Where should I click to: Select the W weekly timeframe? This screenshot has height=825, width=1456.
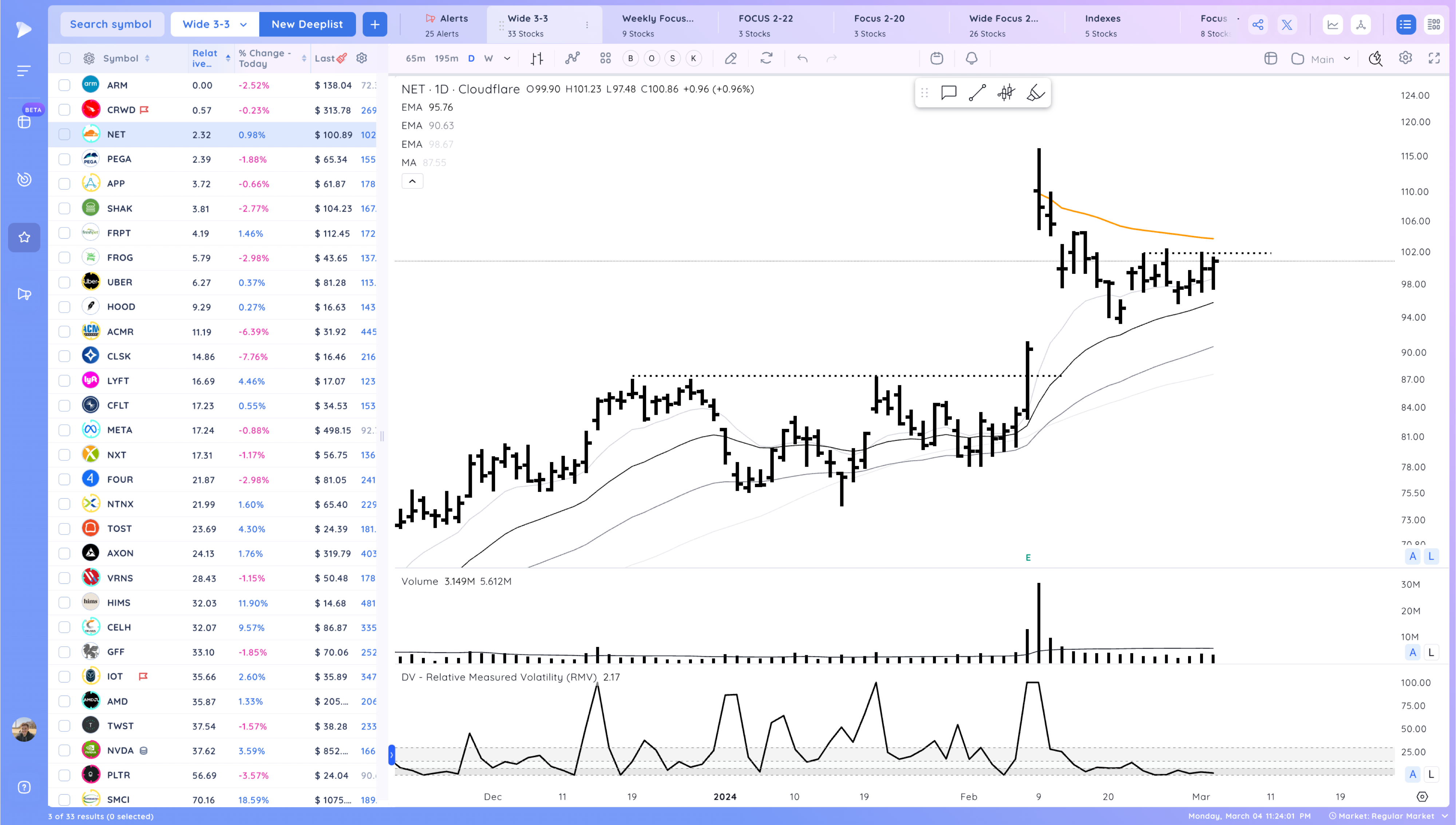point(489,58)
